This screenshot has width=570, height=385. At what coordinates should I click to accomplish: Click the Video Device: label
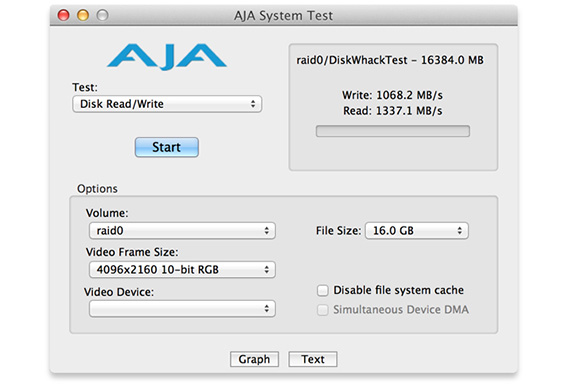(119, 292)
